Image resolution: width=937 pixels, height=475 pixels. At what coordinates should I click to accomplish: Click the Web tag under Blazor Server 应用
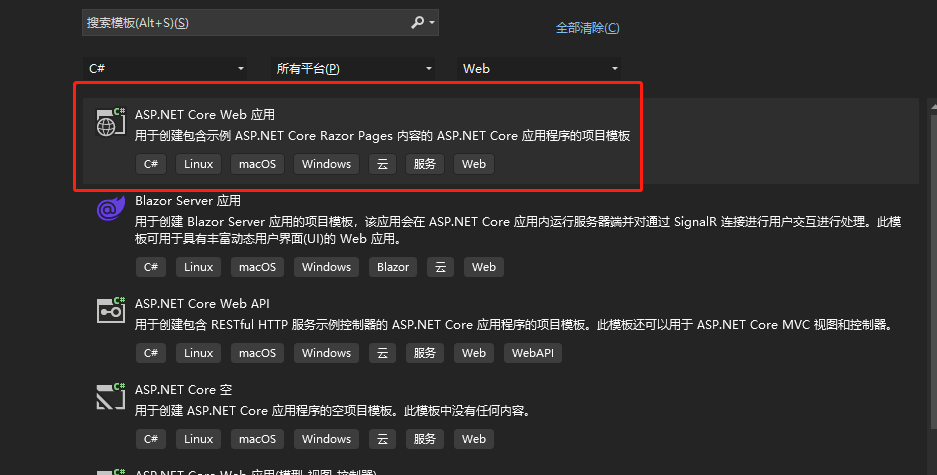pos(484,267)
